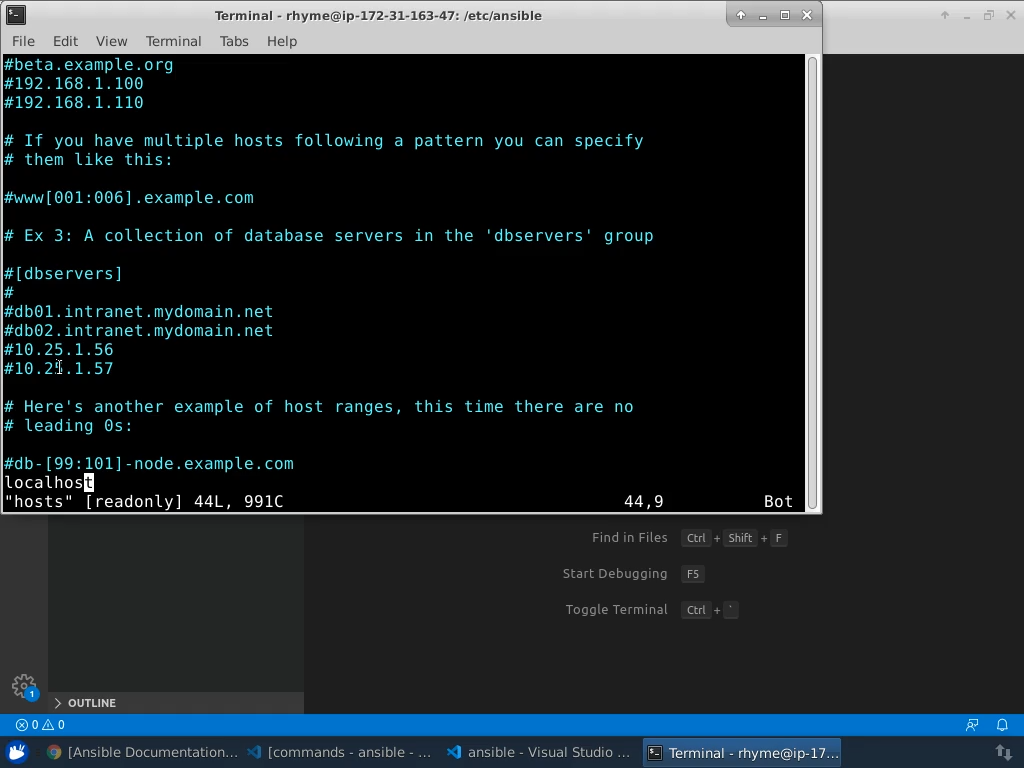Viewport: 1024px width, 768px height.
Task: Open the Edit menu in Terminal
Action: [x=65, y=41]
